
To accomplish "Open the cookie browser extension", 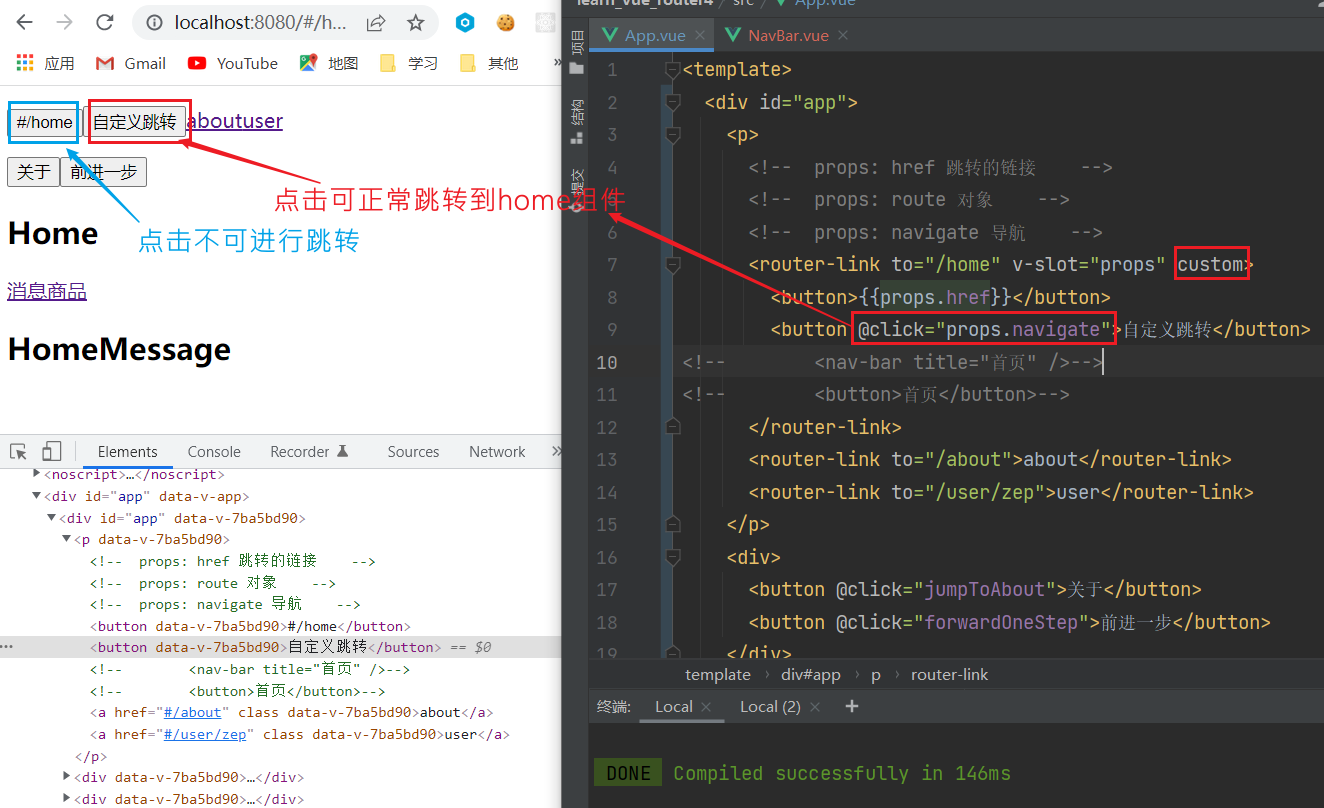I will [506, 22].
